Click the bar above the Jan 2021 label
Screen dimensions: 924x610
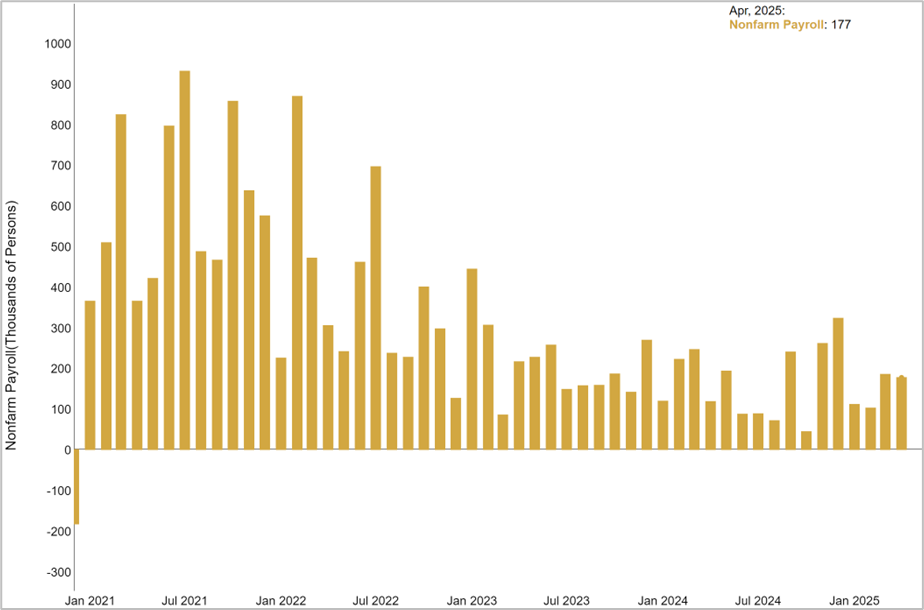click(x=90, y=375)
